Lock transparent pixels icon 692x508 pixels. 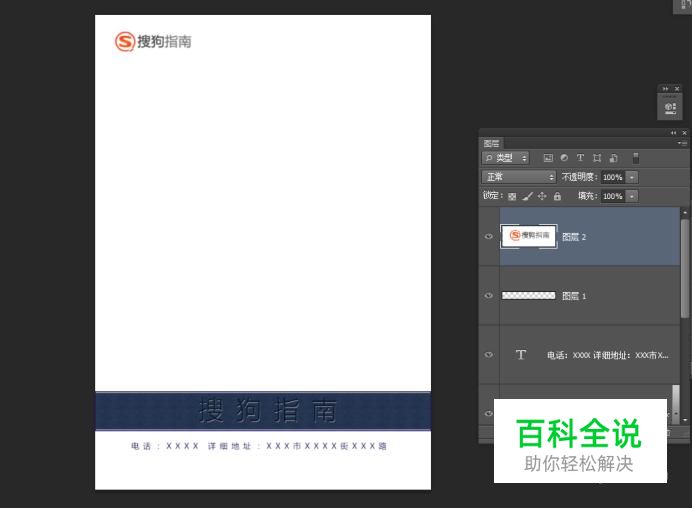512,196
